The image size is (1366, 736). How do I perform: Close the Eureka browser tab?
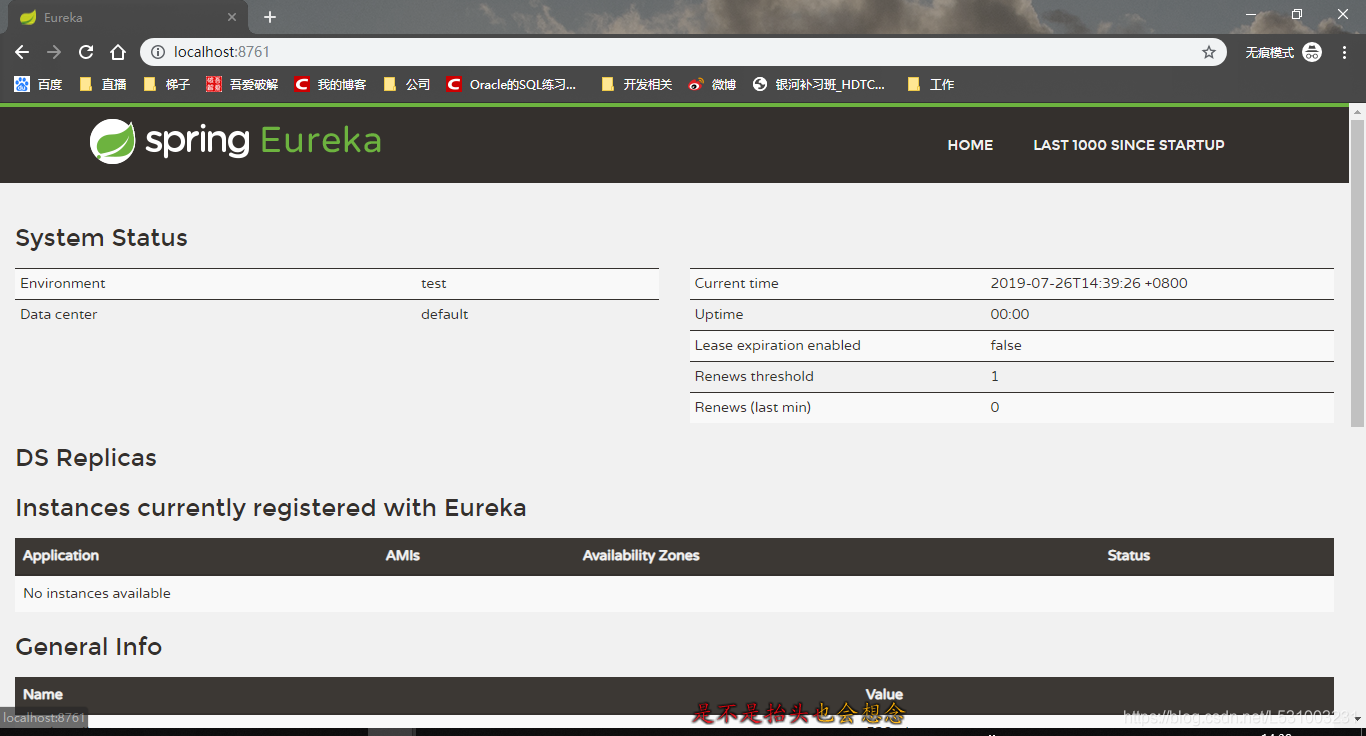tap(232, 17)
